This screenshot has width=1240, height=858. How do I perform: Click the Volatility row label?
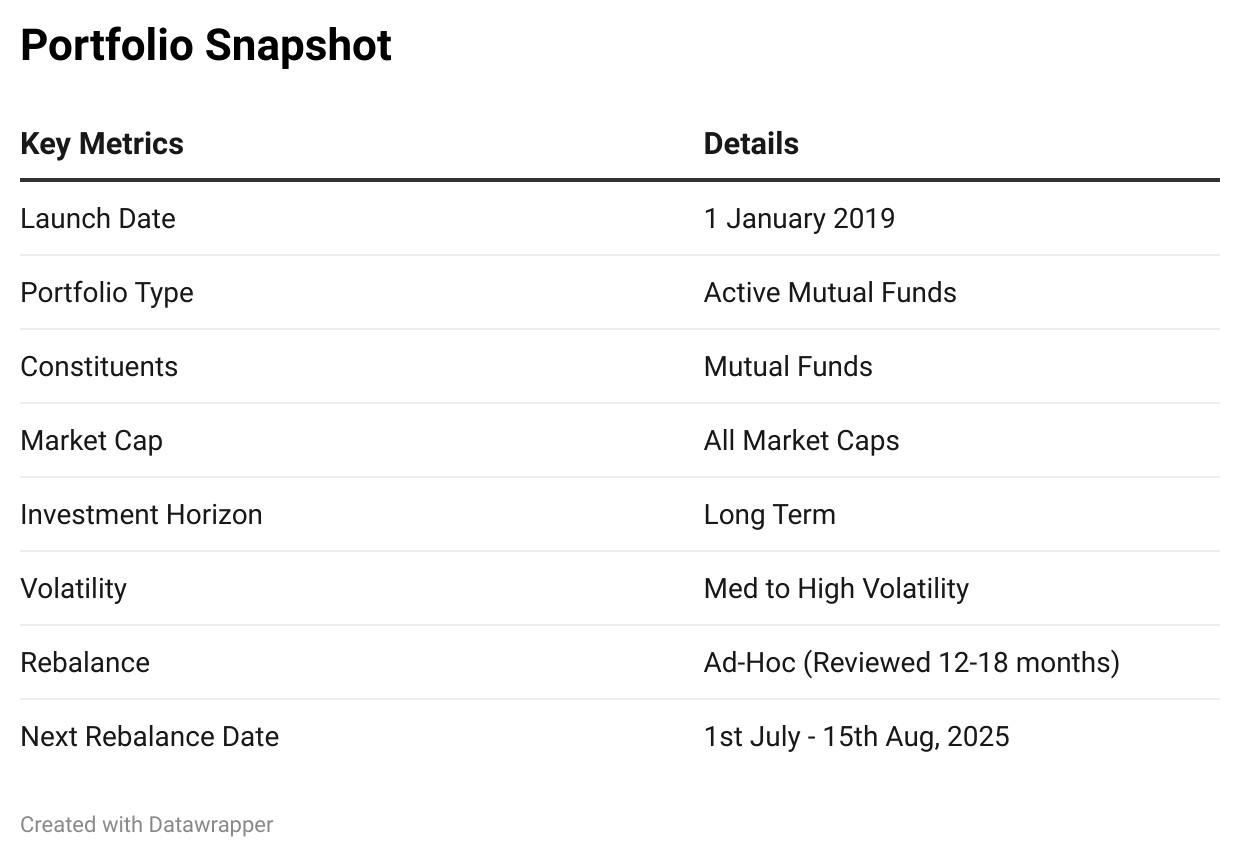coord(73,588)
